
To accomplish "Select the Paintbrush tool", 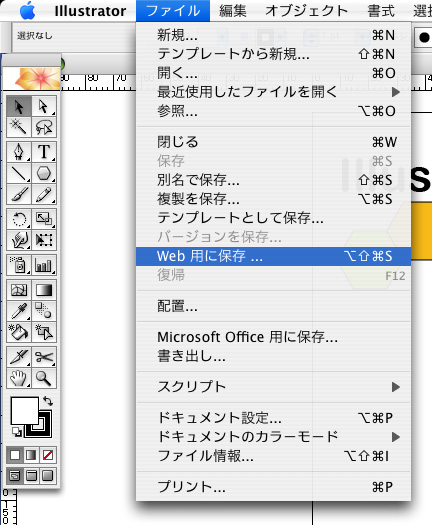I will [x=19, y=194].
